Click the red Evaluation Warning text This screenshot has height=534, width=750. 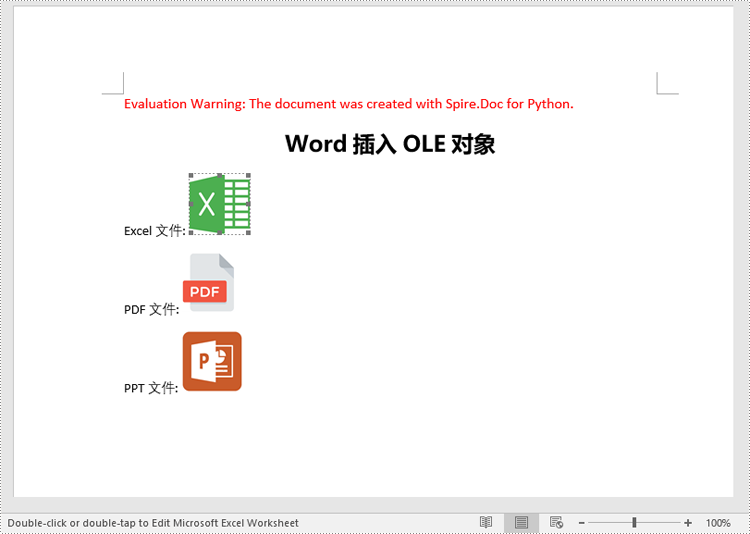[349, 104]
